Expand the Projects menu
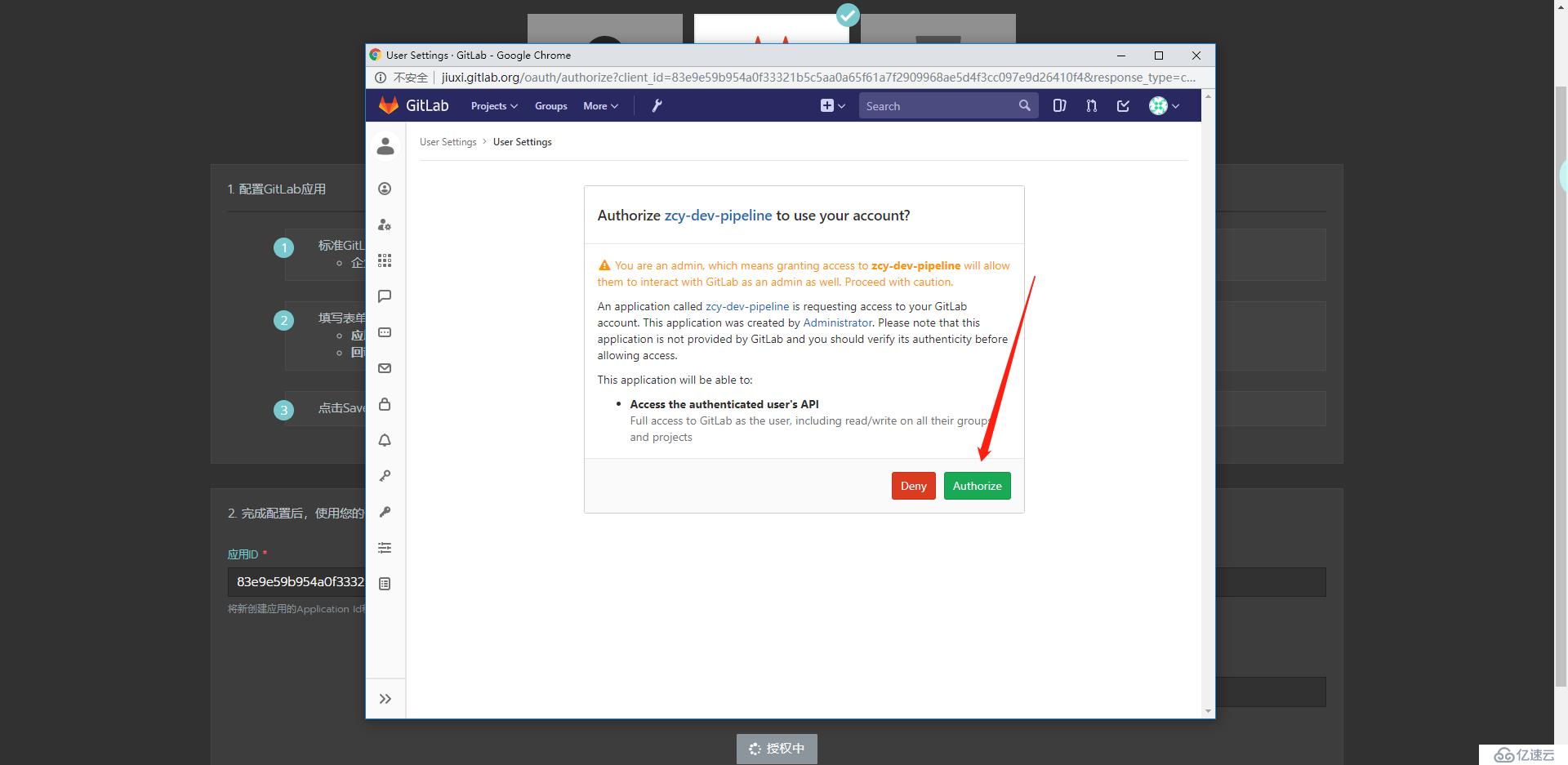The width and height of the screenshot is (1568, 765). 494,106
